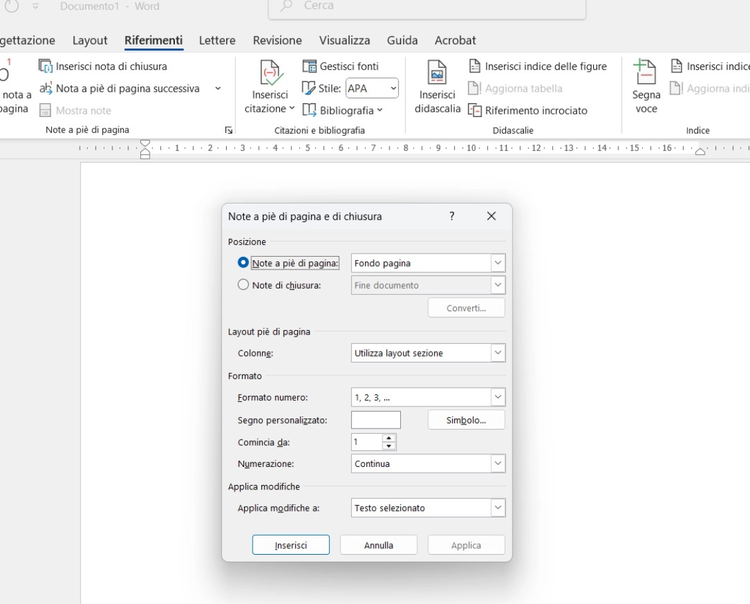Increase Comincia da value with up arrow
This screenshot has height=604, width=750.
click(x=389, y=438)
